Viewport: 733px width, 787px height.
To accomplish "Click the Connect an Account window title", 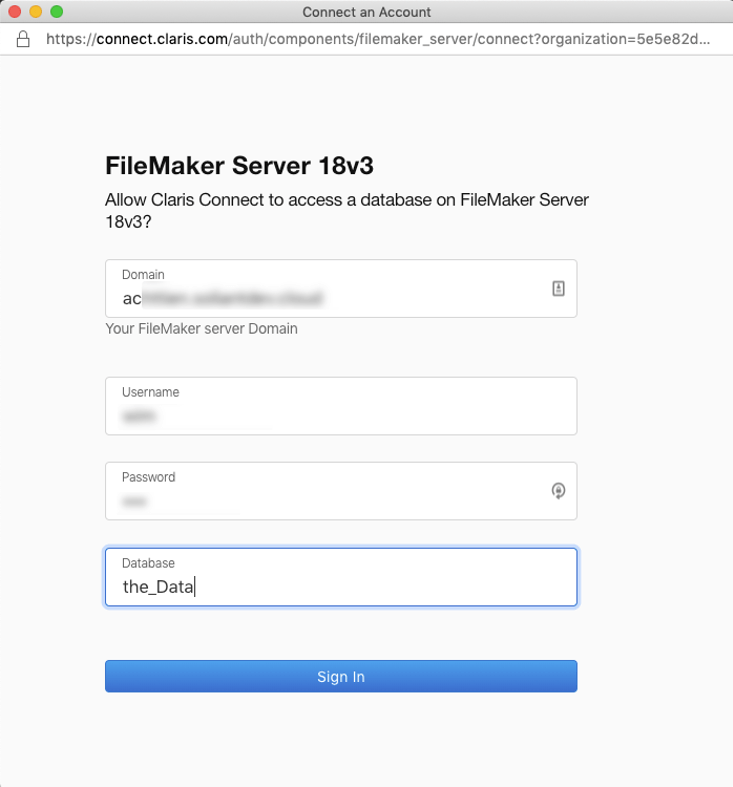I will 366,12.
